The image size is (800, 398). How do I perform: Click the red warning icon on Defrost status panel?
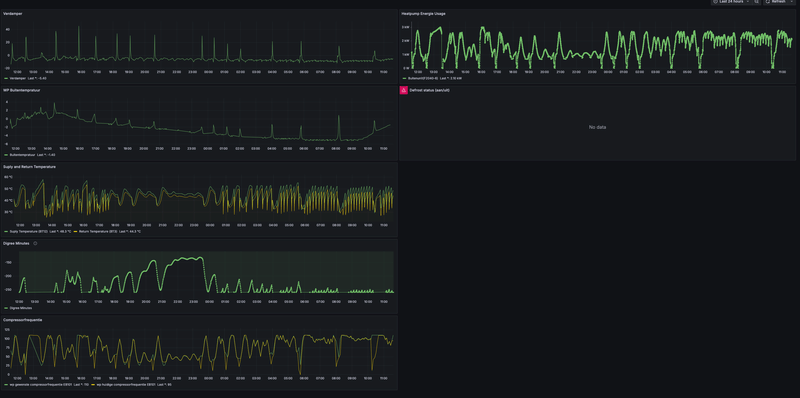(403, 90)
